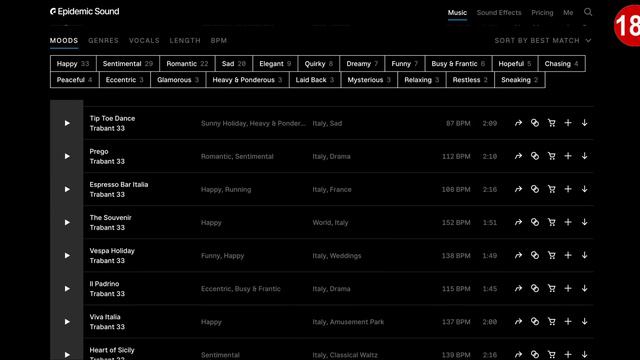Share Espresso Bar Italia

tap(518, 189)
